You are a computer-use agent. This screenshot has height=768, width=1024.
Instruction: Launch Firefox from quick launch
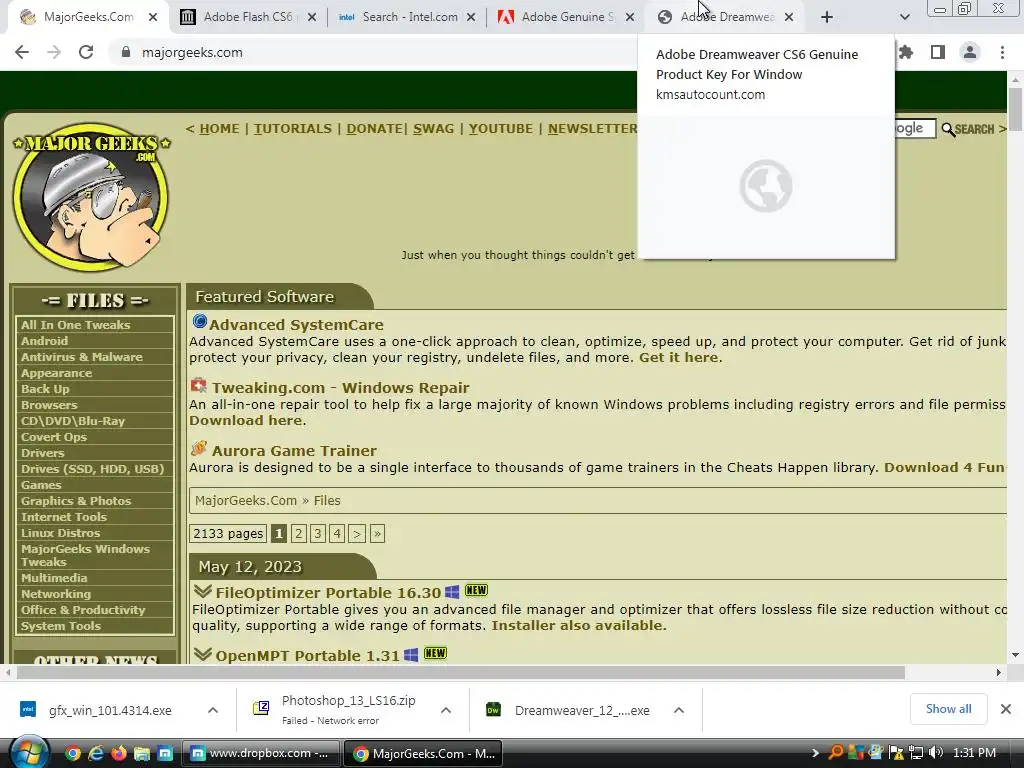click(119, 753)
